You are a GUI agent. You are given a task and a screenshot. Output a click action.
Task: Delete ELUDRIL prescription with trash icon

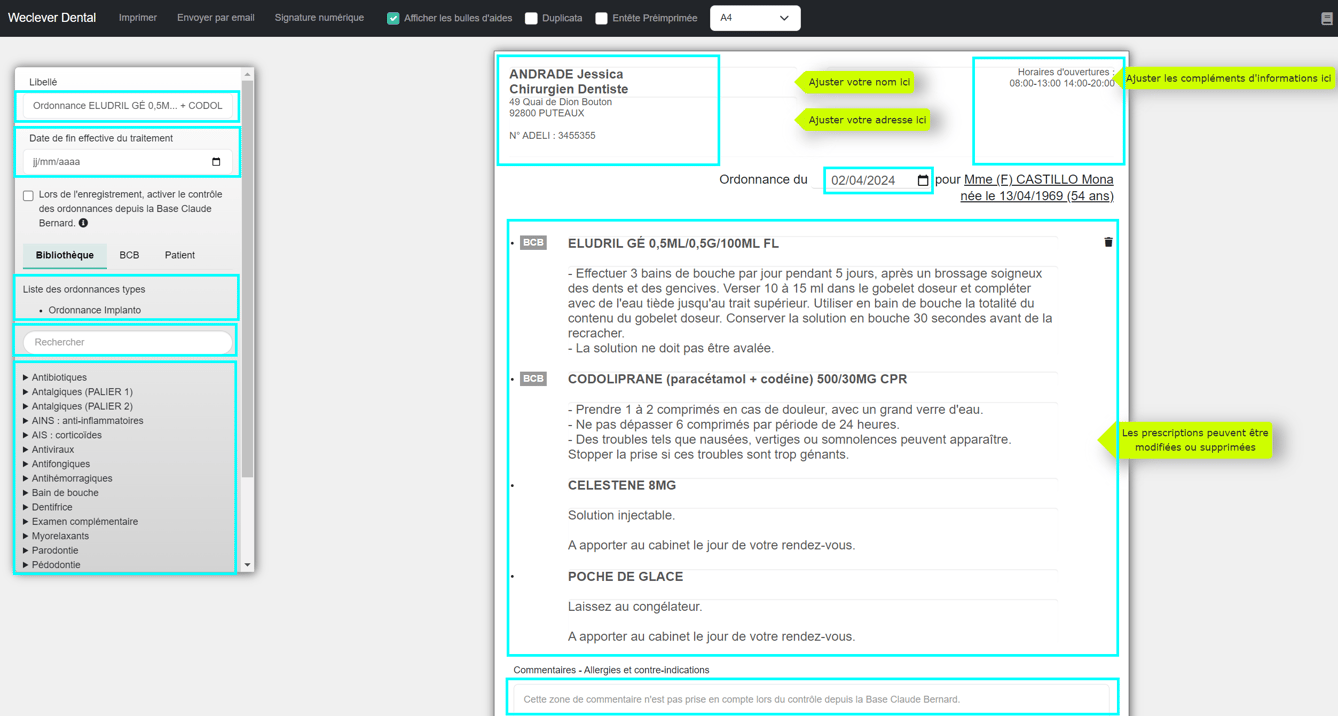click(x=1108, y=242)
